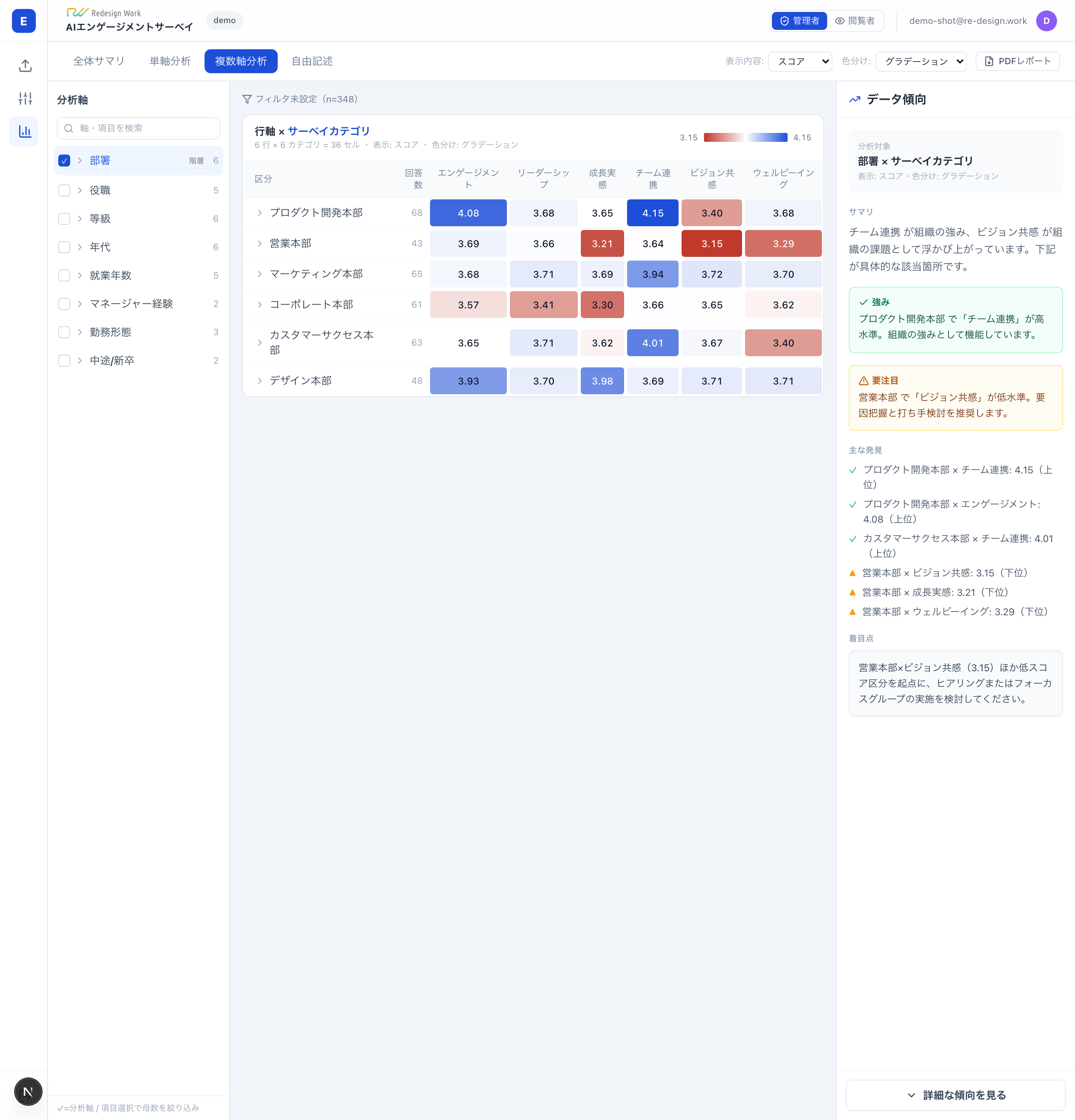Click 詳細な傾向を見る button

956,1095
